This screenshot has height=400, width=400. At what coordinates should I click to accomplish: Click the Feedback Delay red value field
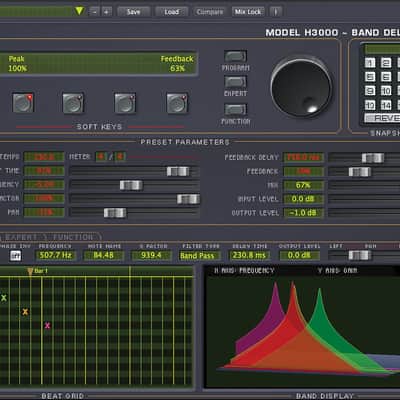coord(303,157)
